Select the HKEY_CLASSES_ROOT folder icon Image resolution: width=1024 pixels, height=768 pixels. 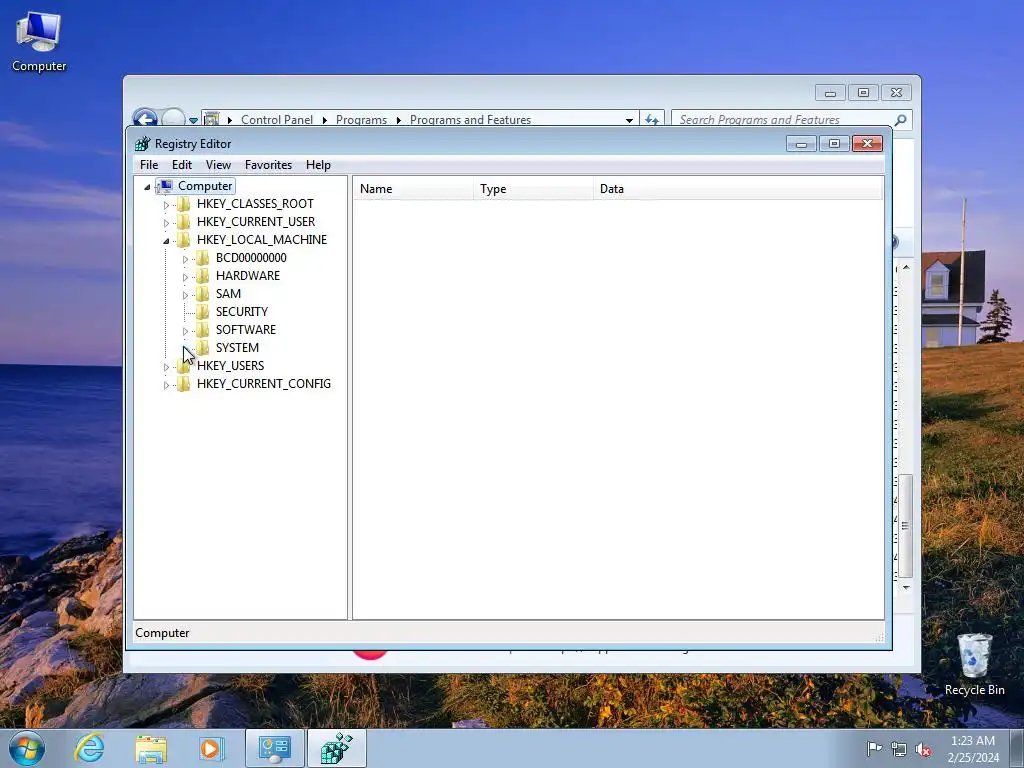click(x=184, y=204)
